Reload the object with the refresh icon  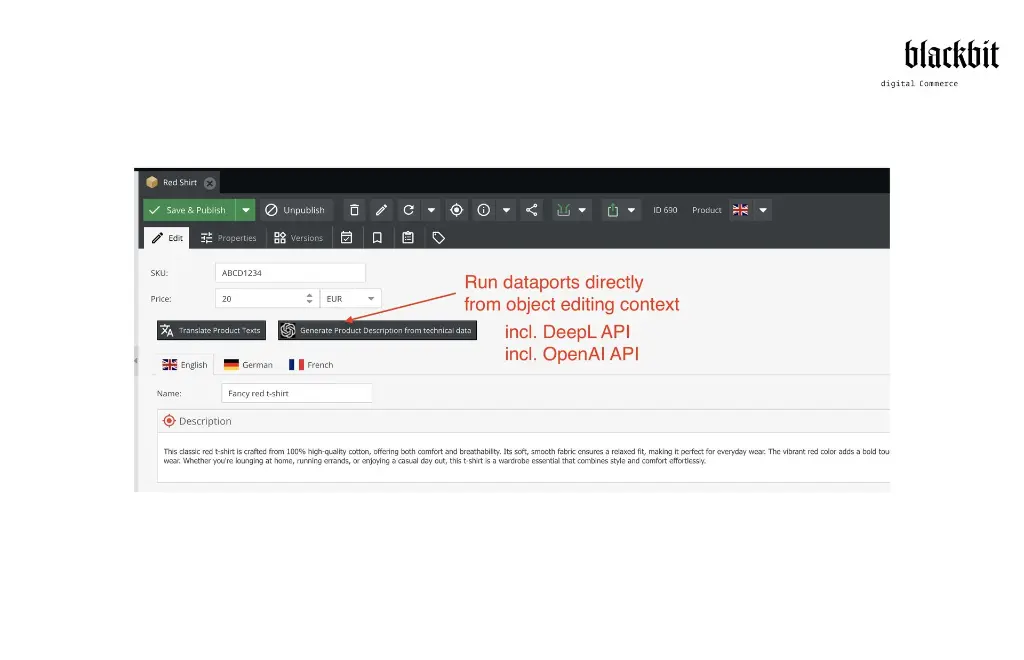409,210
